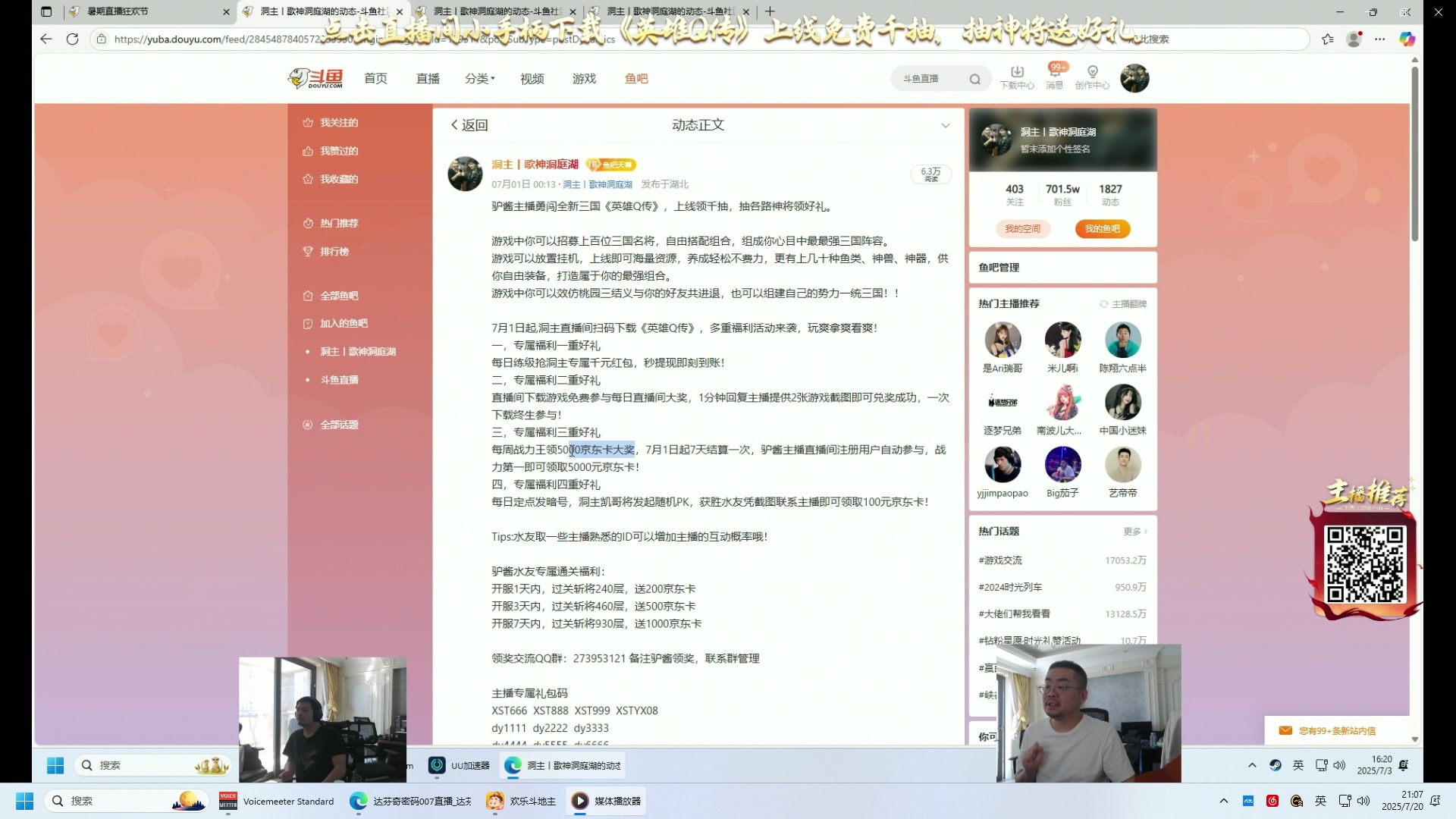Close the 暑期直播狂欢节 tab
Screen dimensions: 1456x819
226,11
